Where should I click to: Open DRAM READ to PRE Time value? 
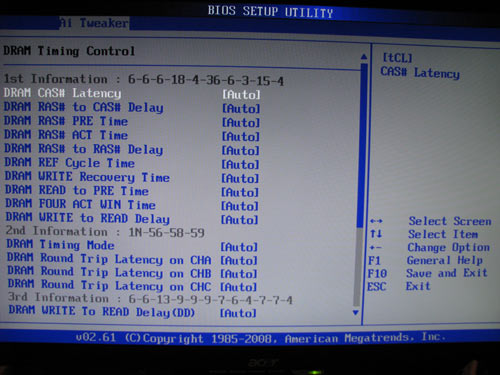(240, 192)
